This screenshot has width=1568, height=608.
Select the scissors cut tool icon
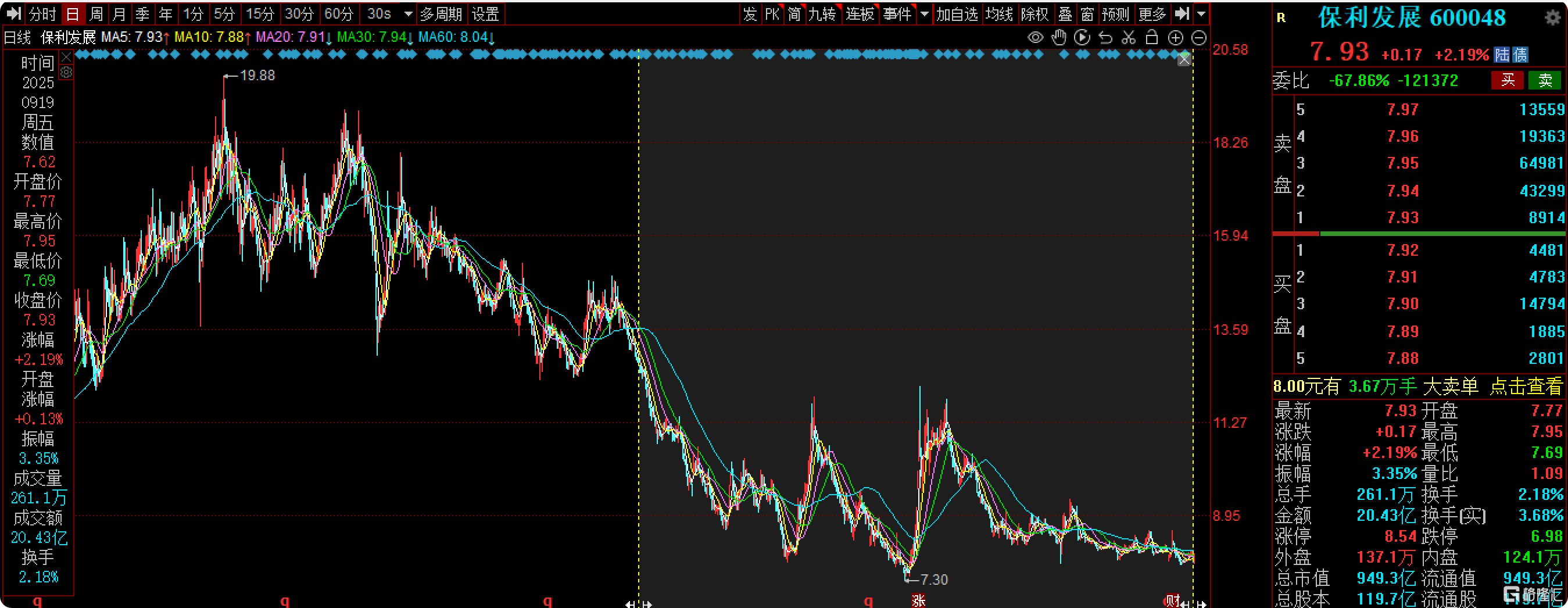coord(1129,38)
